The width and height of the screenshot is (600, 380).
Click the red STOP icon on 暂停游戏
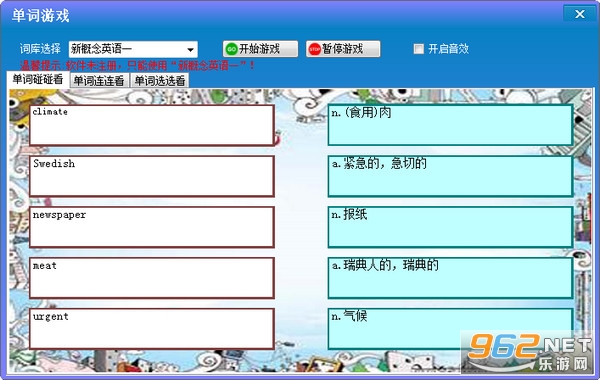point(315,49)
